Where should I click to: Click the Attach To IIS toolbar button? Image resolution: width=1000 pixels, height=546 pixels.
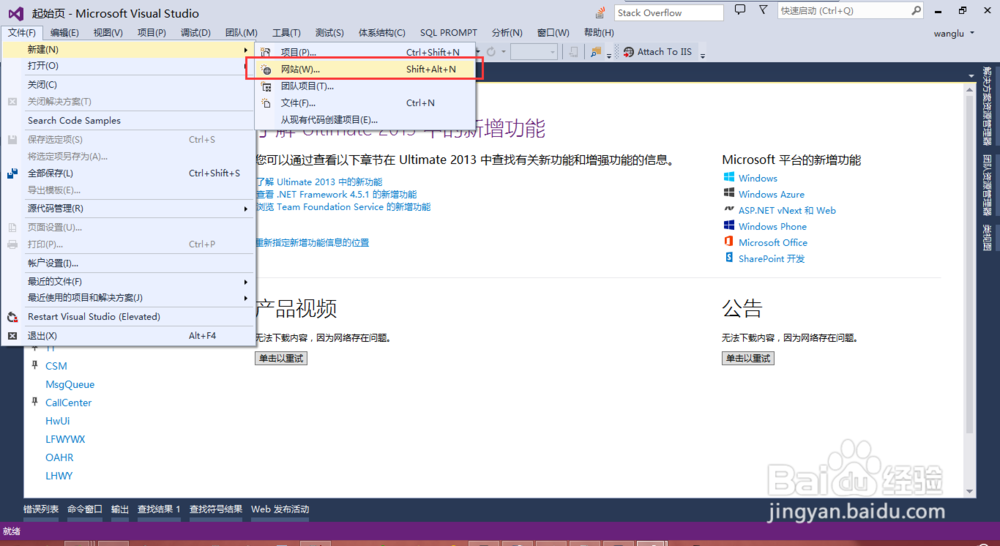tap(658, 52)
